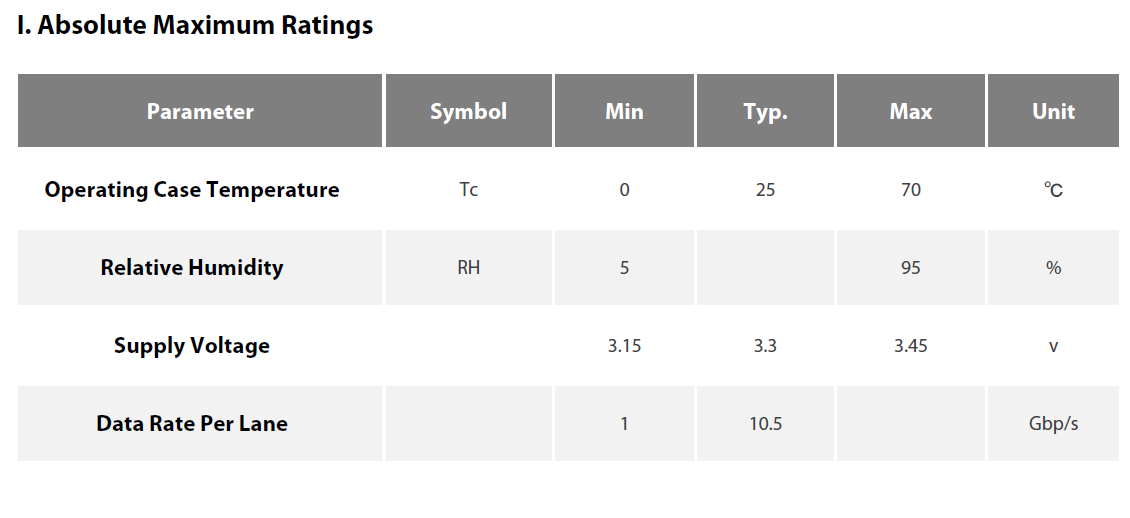
Task: Click the 3.45 maximum voltage value
Action: [911, 346]
